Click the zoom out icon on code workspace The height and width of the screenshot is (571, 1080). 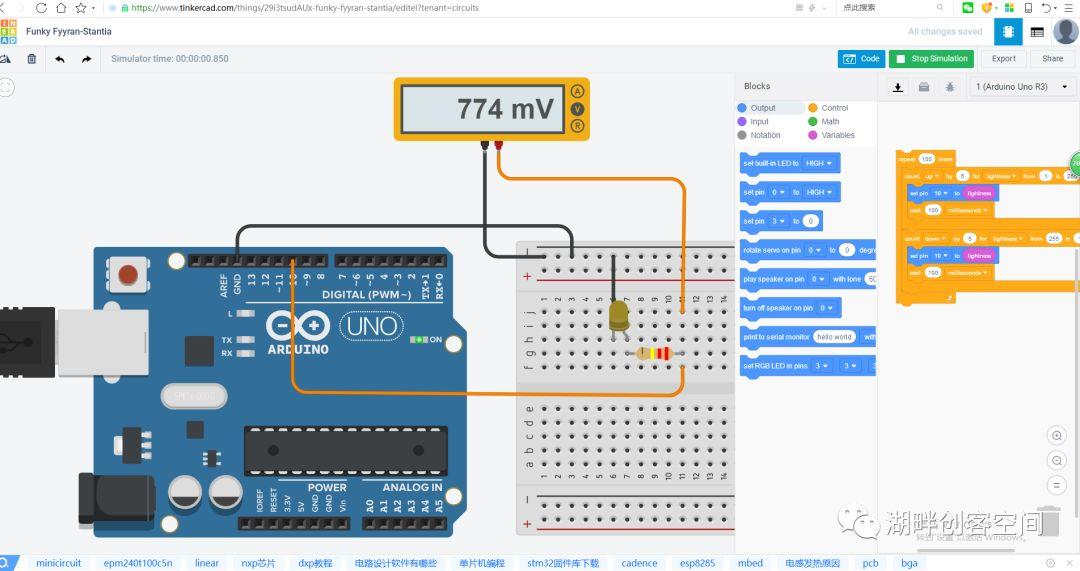coord(1057,460)
